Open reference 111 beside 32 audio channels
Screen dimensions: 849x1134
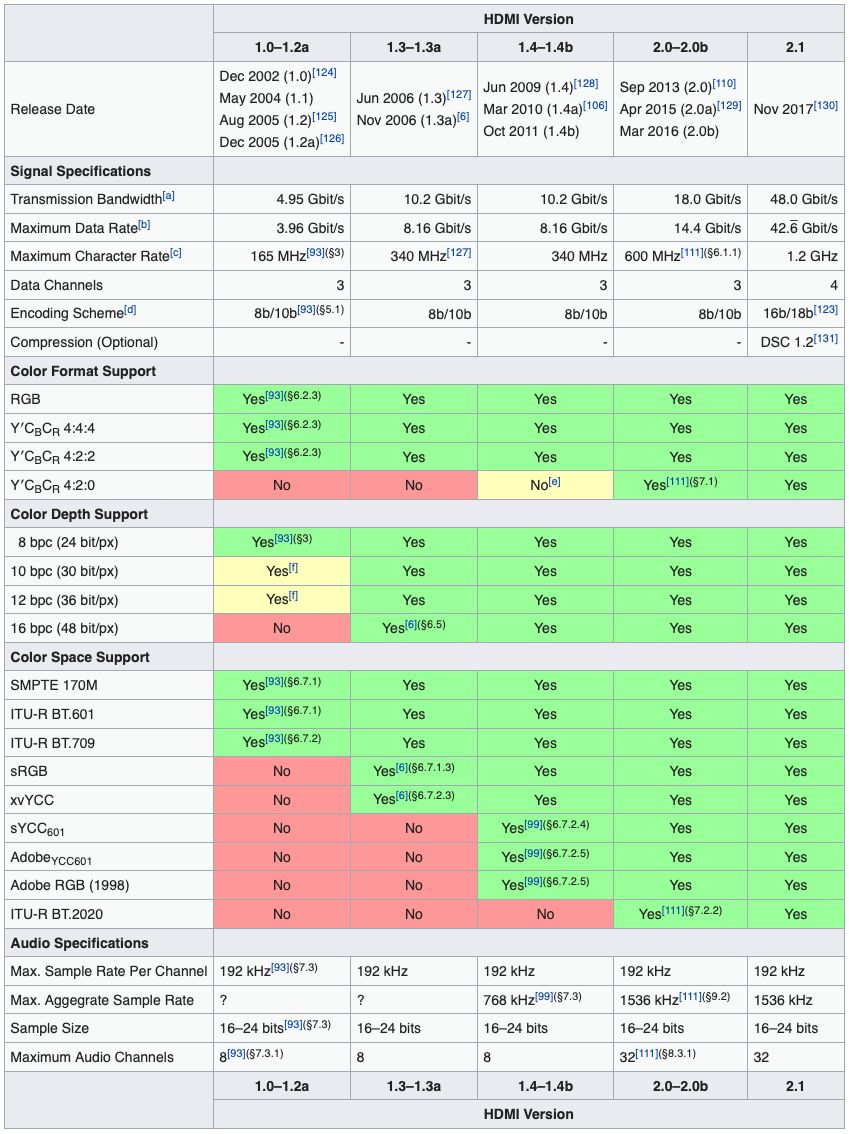[x=647, y=1053]
